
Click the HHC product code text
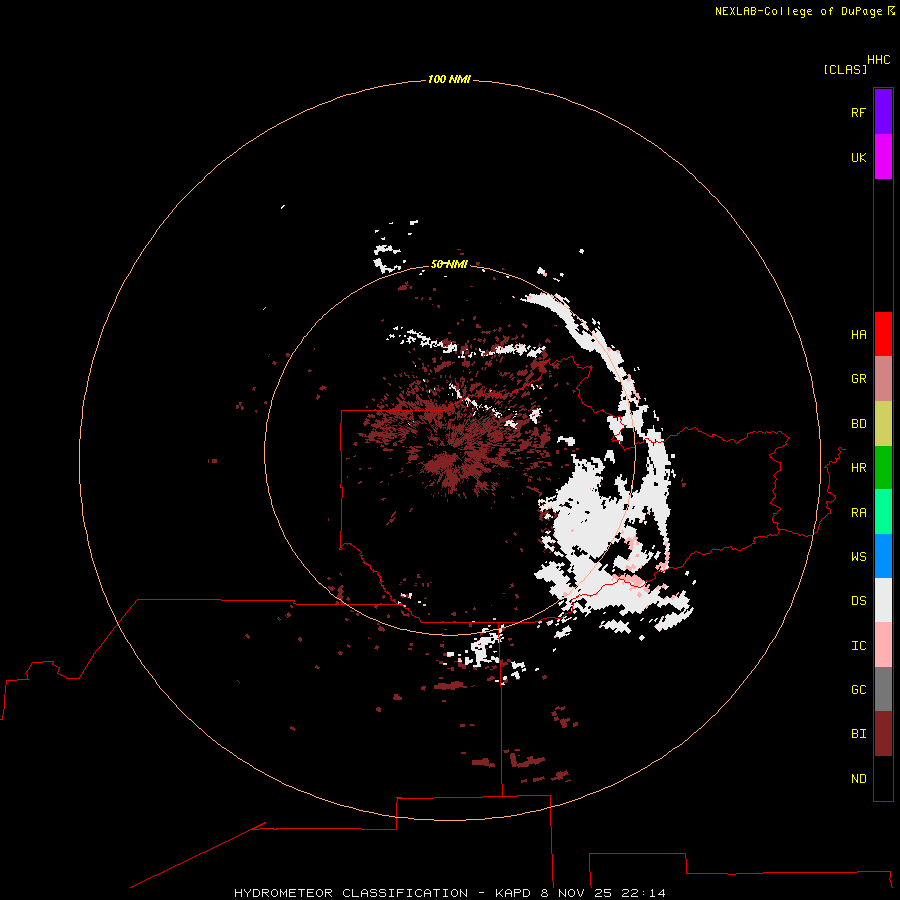(x=878, y=60)
